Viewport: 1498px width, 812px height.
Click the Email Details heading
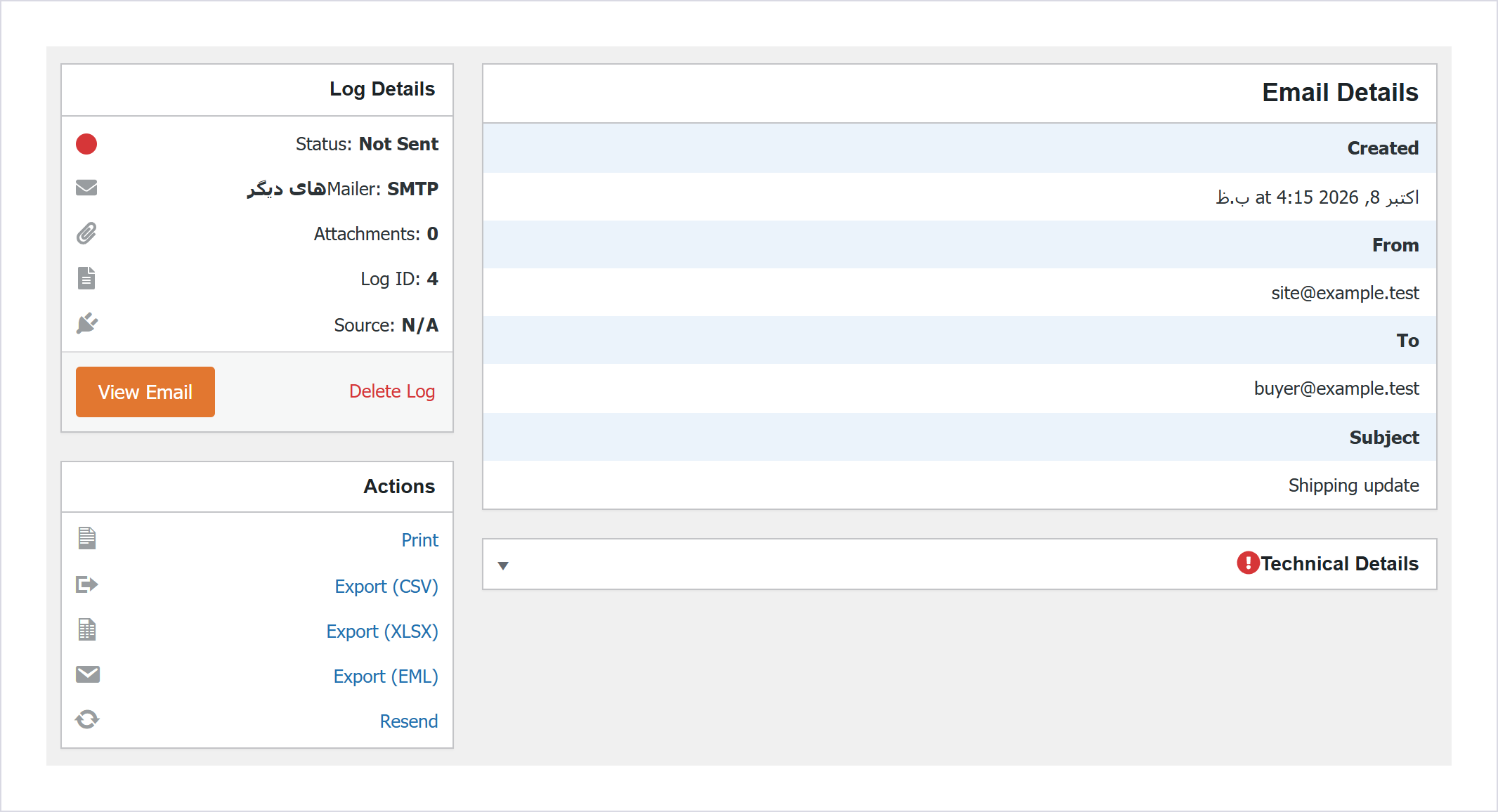coord(1340,93)
